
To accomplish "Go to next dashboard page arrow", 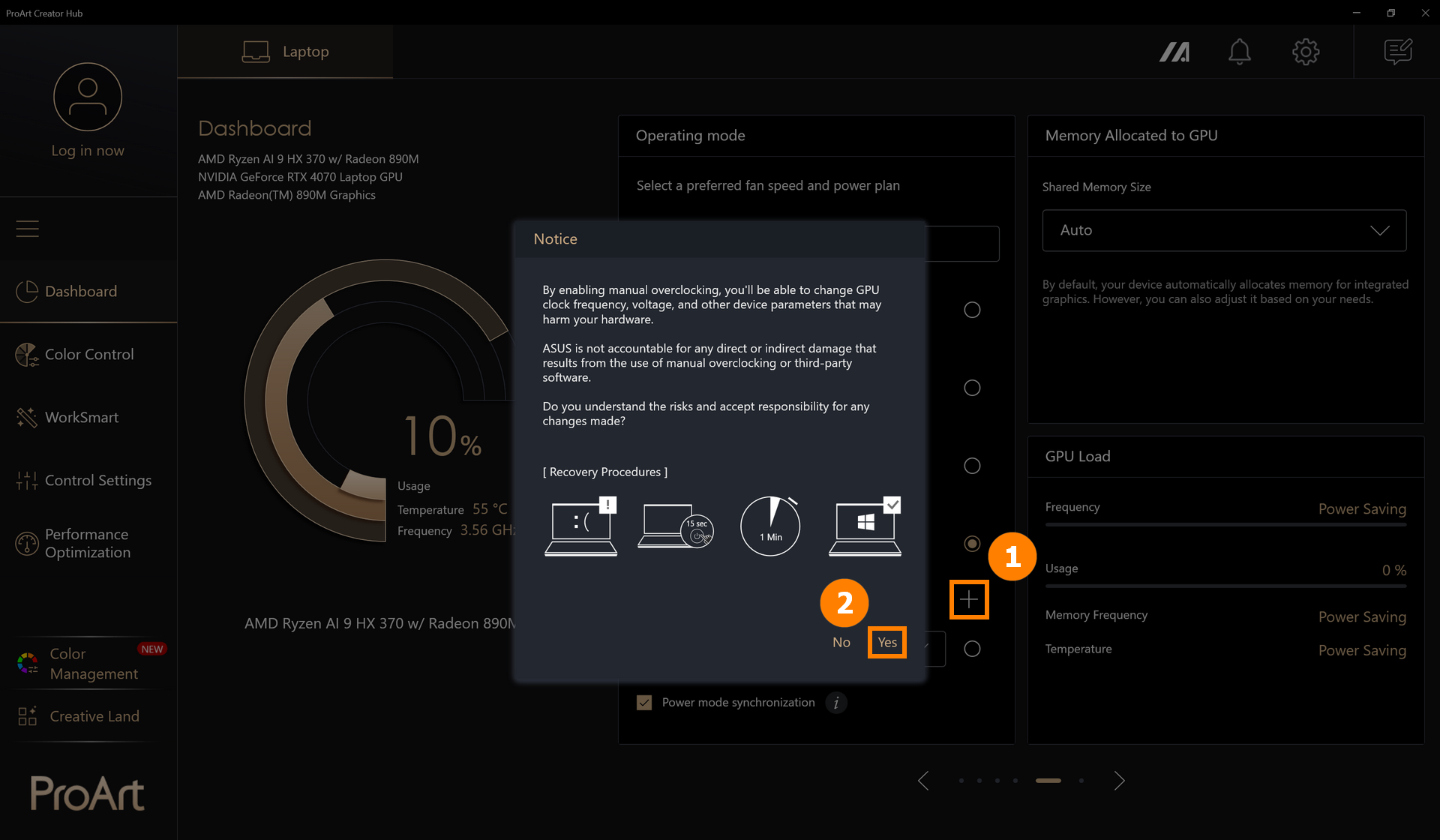I will [1119, 781].
